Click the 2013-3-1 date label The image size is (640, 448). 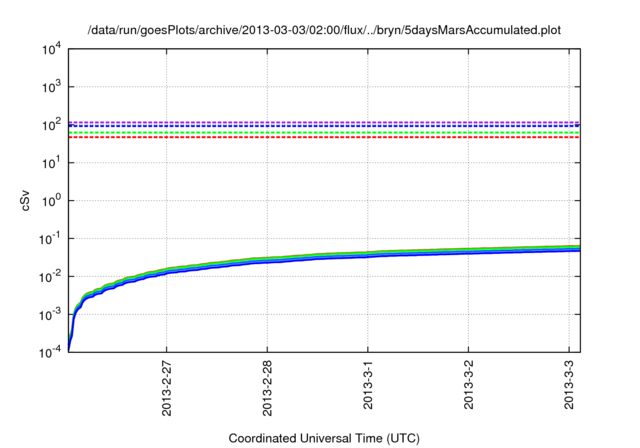point(368,385)
